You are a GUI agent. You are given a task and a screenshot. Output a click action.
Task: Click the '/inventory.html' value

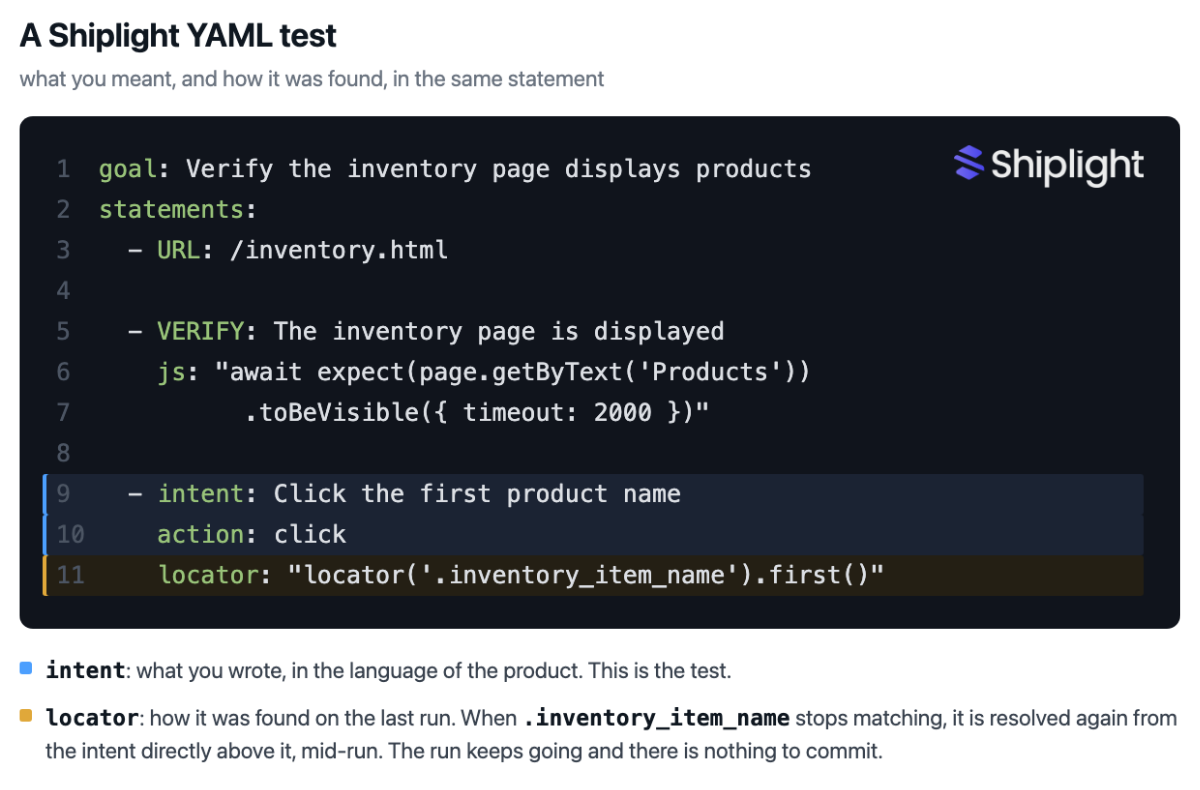tap(338, 250)
